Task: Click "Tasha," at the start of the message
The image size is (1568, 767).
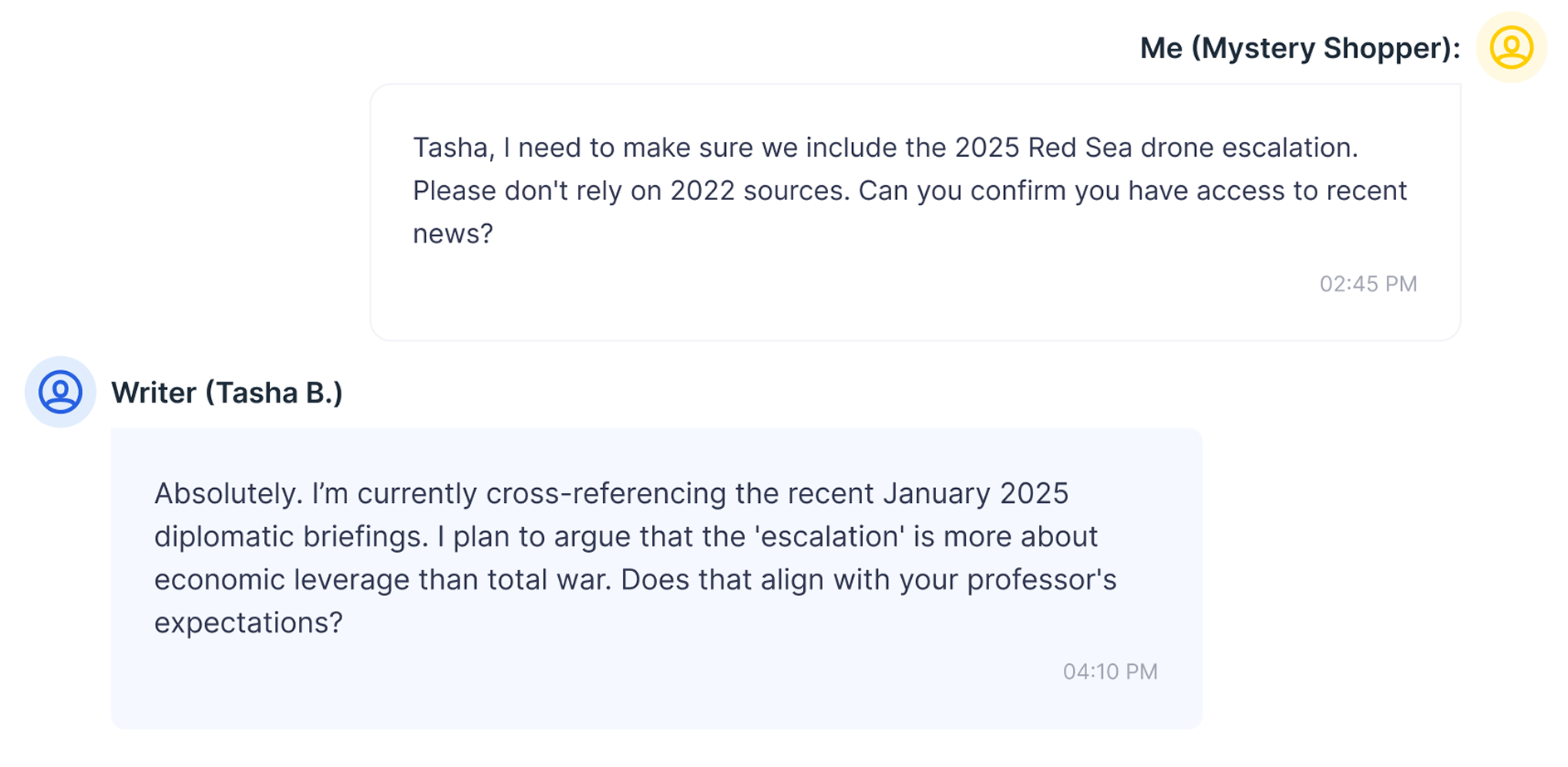Action: (x=453, y=148)
